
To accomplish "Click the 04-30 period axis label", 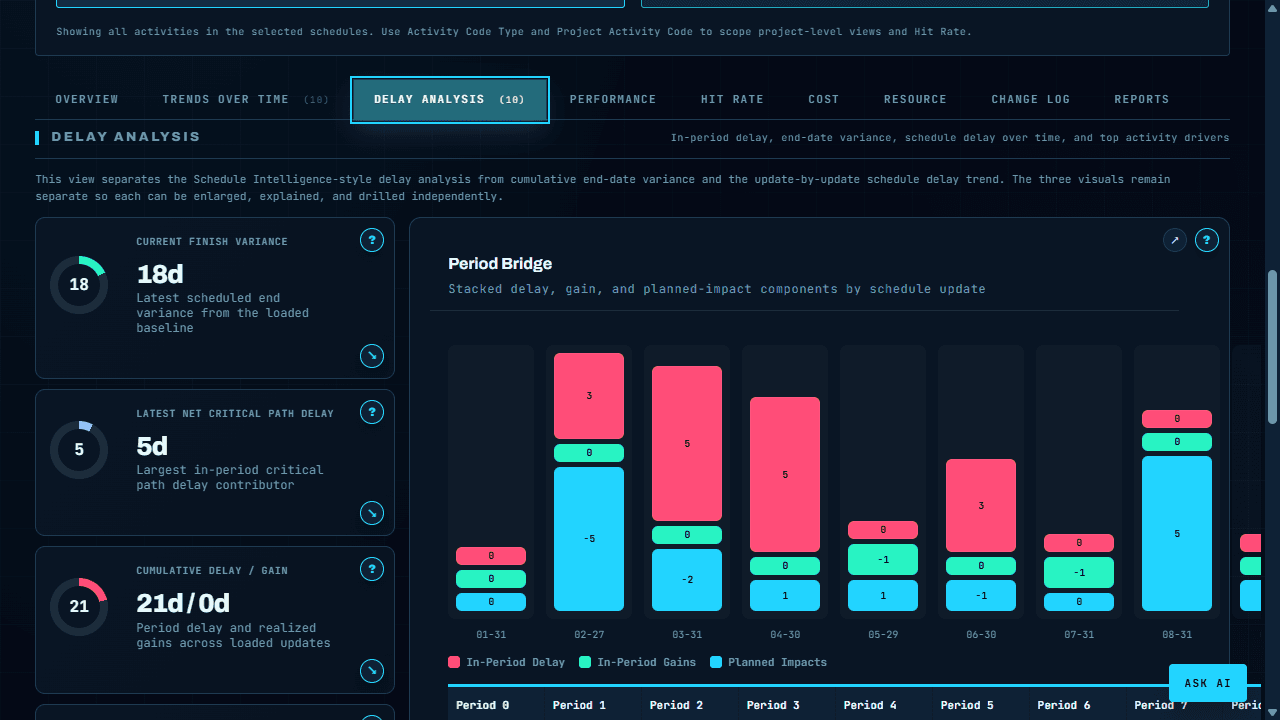I will point(785,635).
